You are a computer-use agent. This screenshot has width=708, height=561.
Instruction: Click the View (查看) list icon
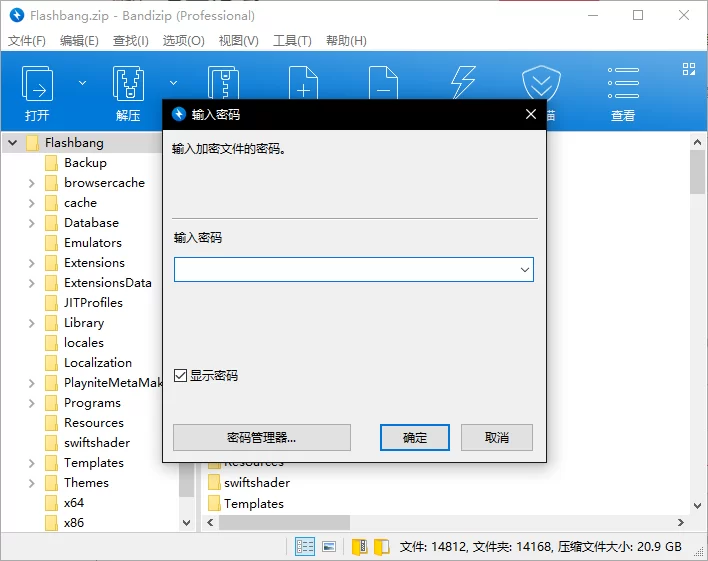click(x=623, y=83)
